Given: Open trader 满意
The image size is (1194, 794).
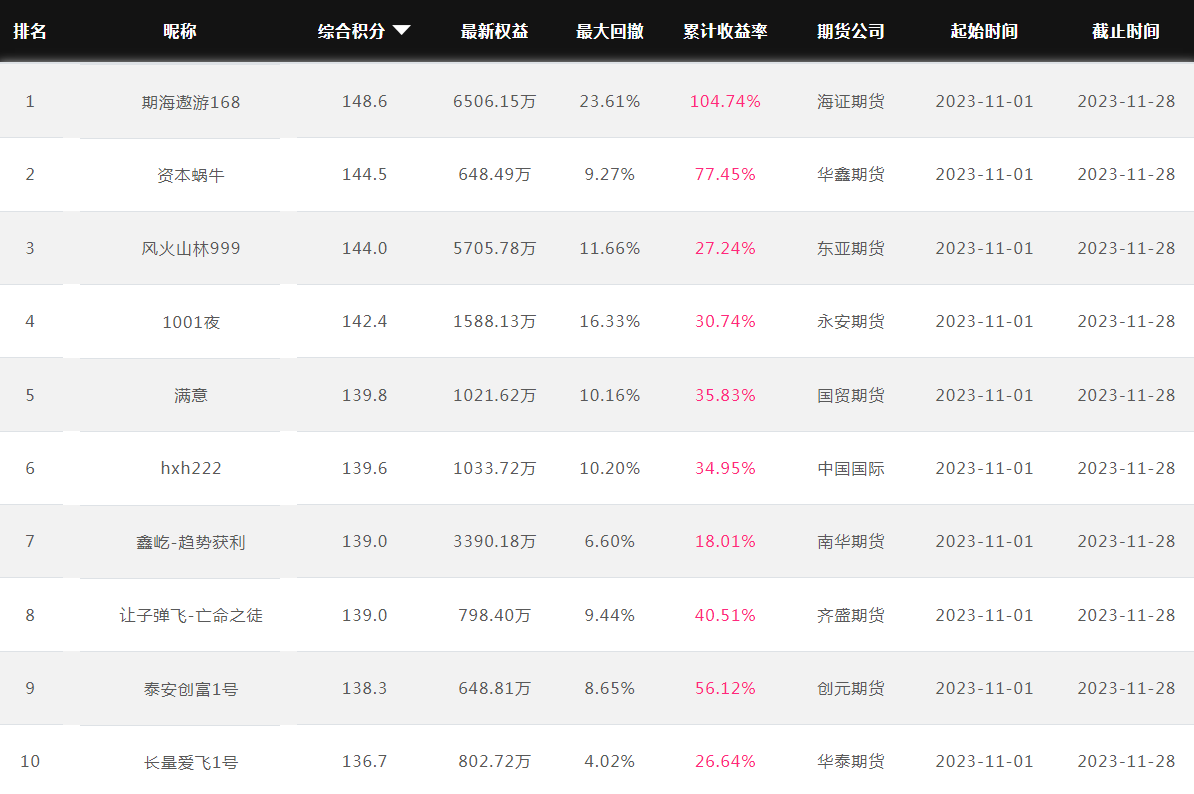Looking at the screenshot, I should pyautogui.click(x=191, y=395).
